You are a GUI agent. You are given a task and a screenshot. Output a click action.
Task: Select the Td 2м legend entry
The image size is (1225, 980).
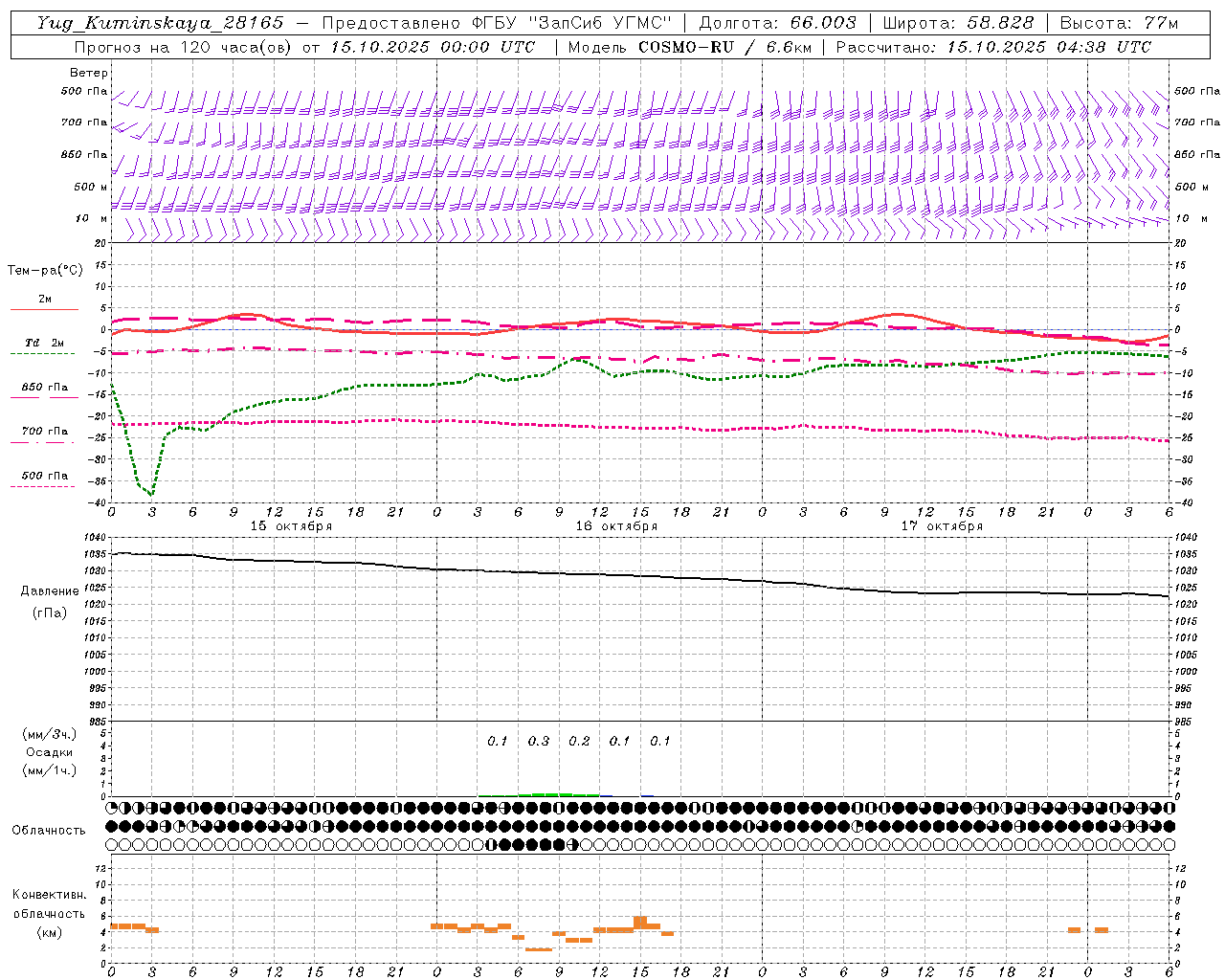pyautogui.click(x=44, y=343)
